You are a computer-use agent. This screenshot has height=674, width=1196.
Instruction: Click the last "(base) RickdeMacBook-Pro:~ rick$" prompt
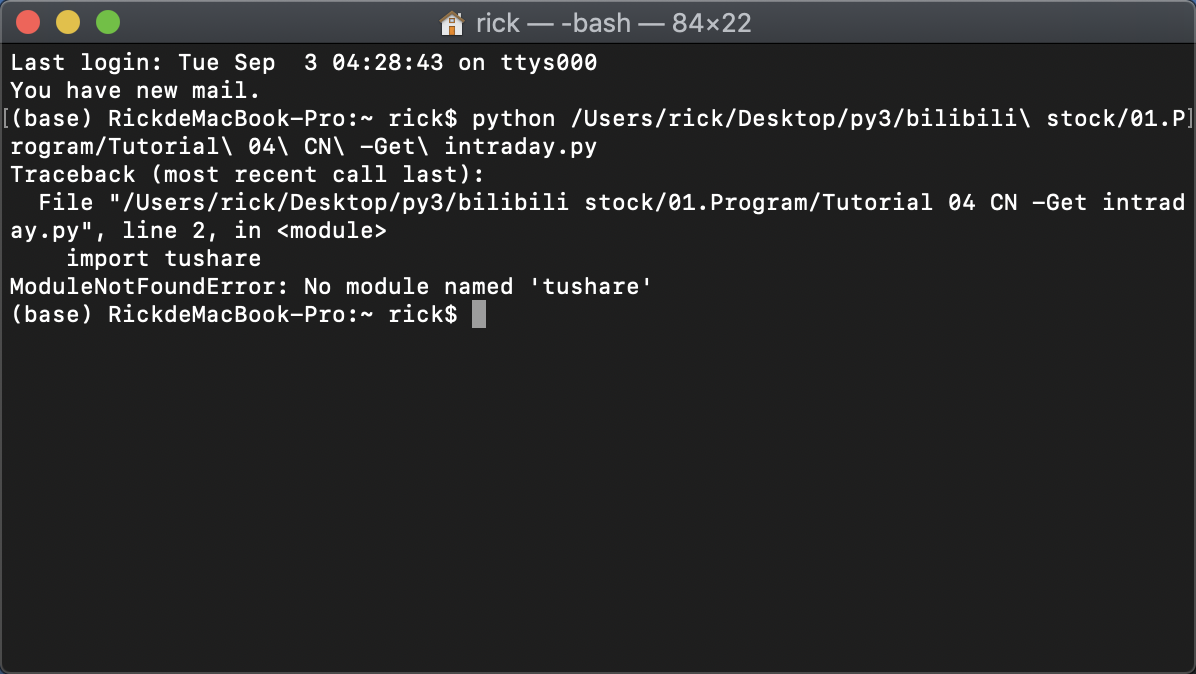[x=233, y=314]
